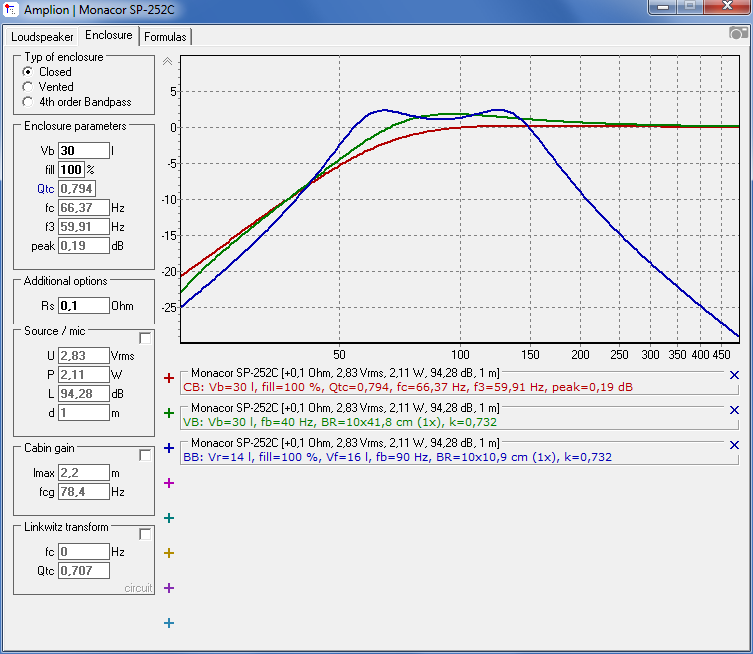The image size is (753, 654).
Task: Click the distance d field
Action: 84,413
